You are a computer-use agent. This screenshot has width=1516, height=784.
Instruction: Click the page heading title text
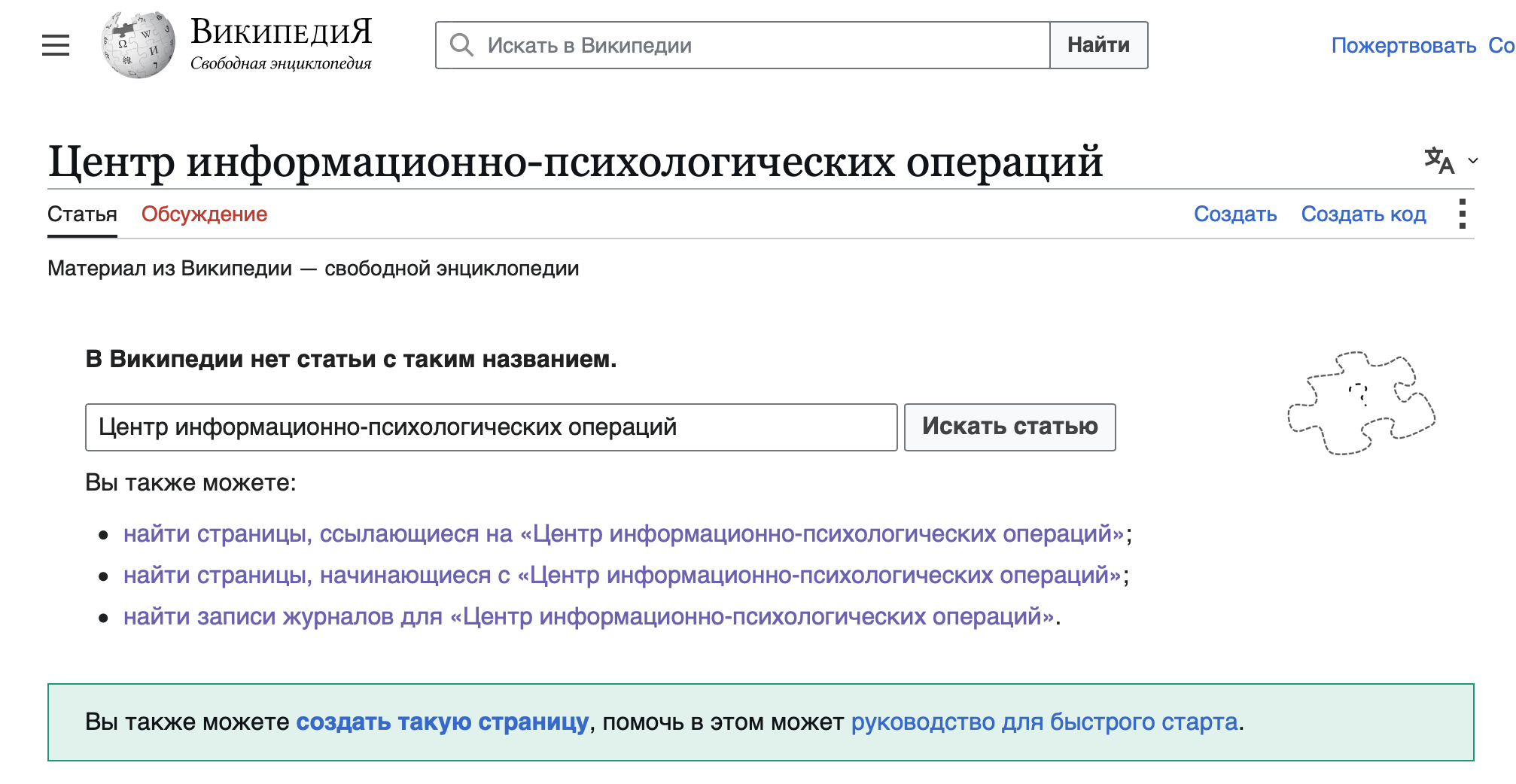tap(575, 162)
